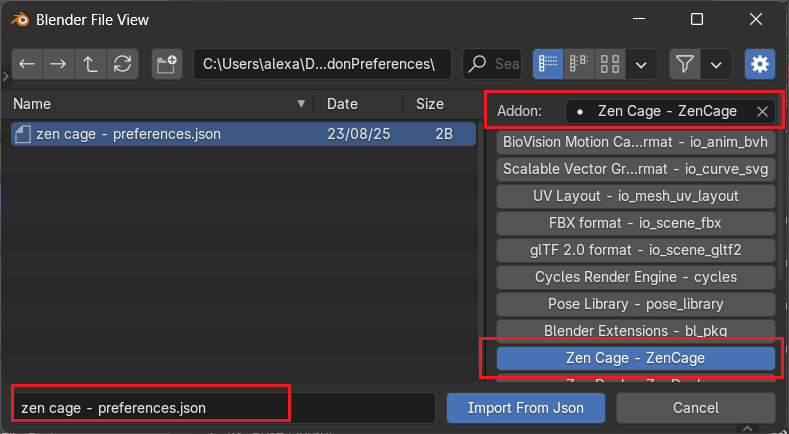789x434 pixels.
Task: Choose glTF 2.0 format addon entry
Action: tap(636, 250)
